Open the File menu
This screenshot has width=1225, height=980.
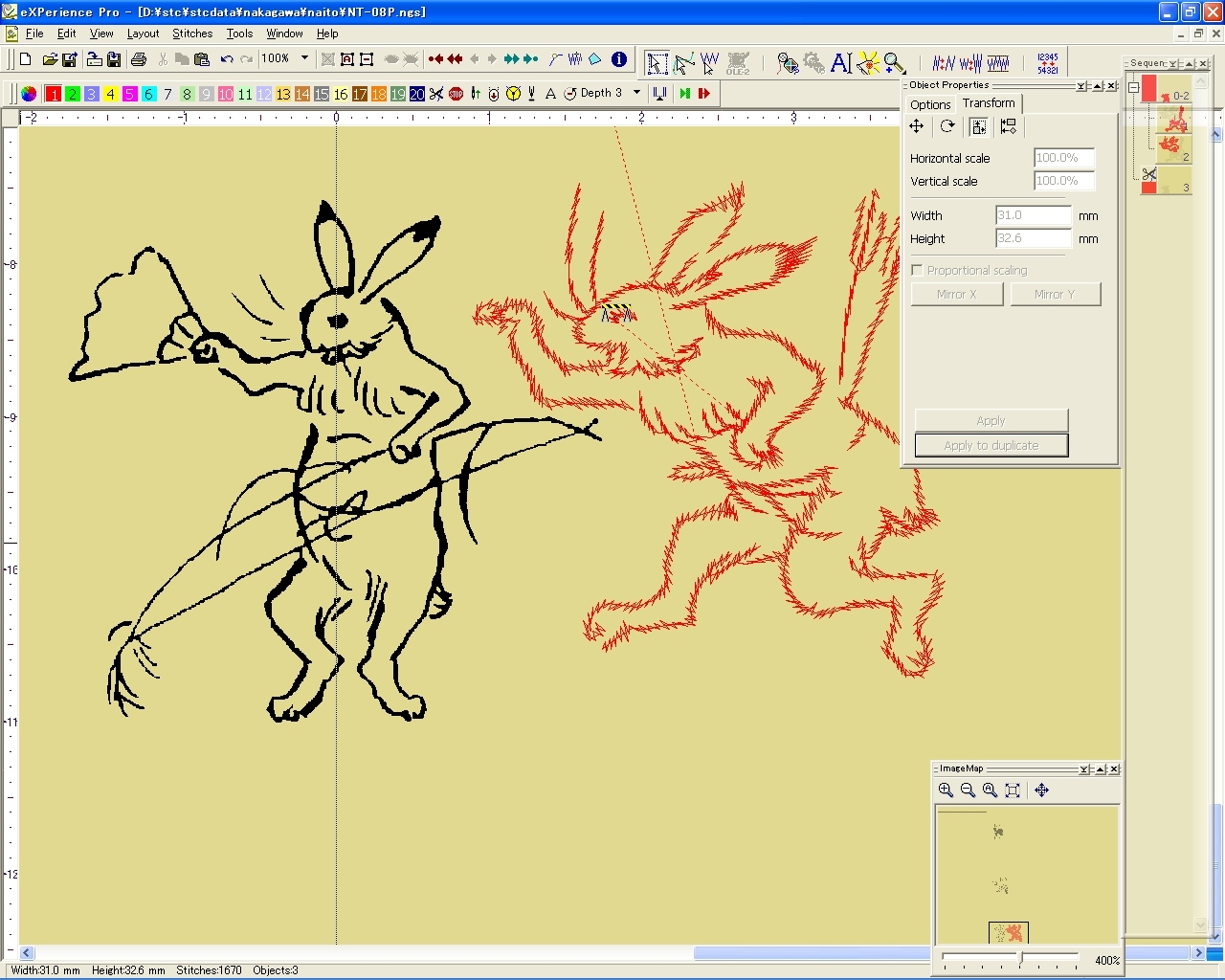[34, 33]
